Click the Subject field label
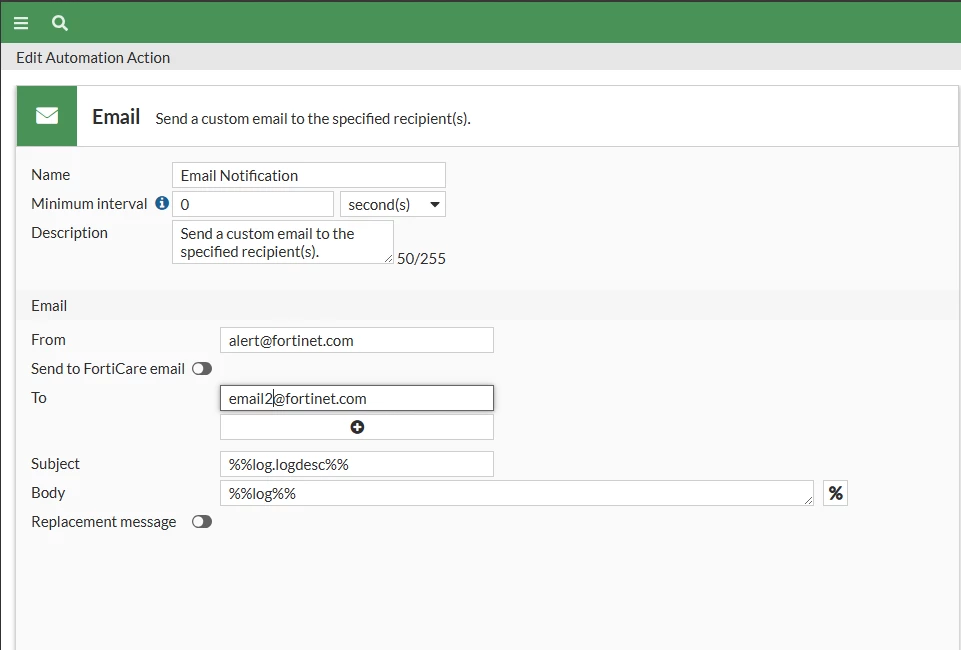 pos(55,464)
